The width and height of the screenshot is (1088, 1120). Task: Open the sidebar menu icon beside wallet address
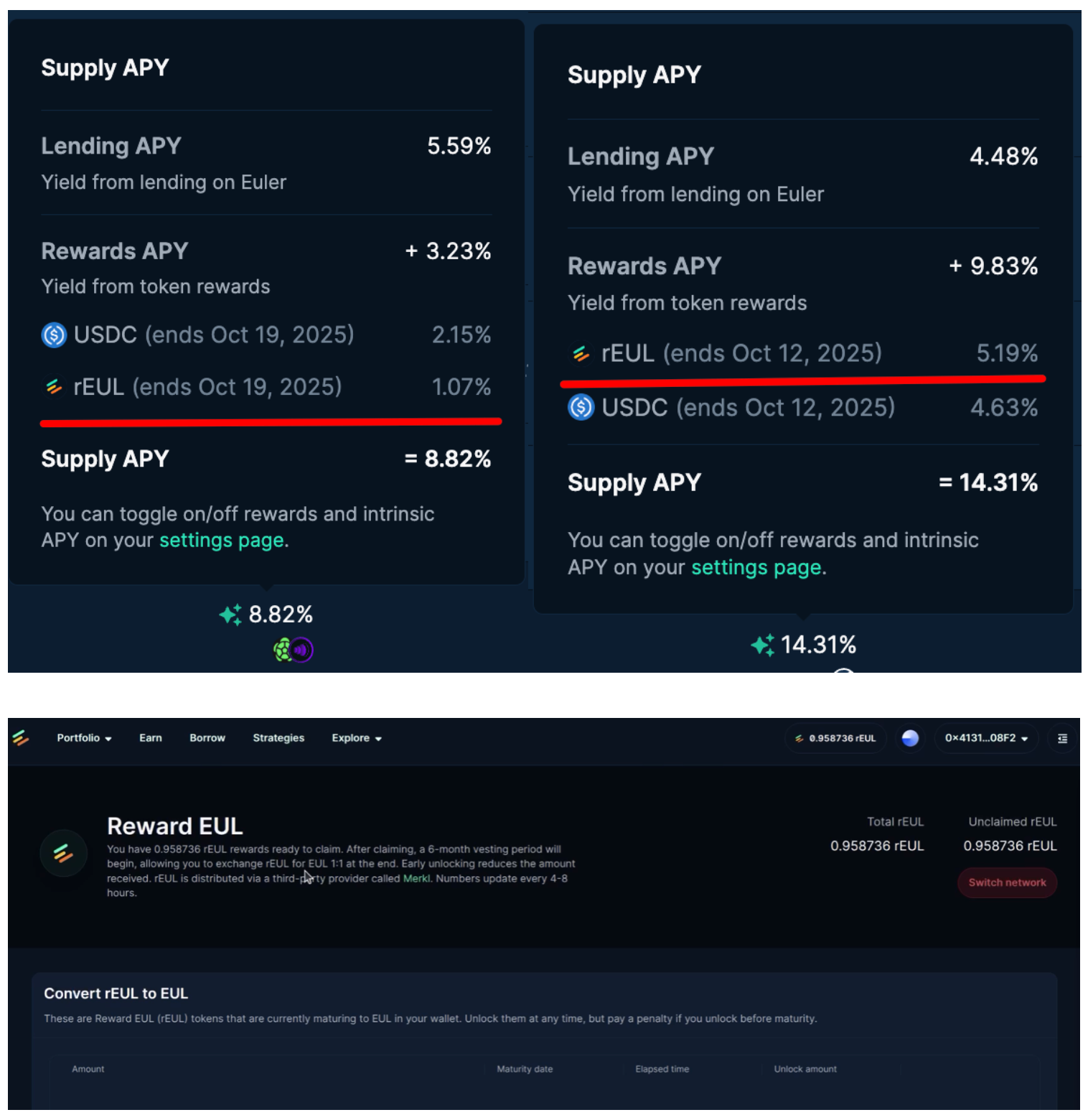[x=1062, y=738]
